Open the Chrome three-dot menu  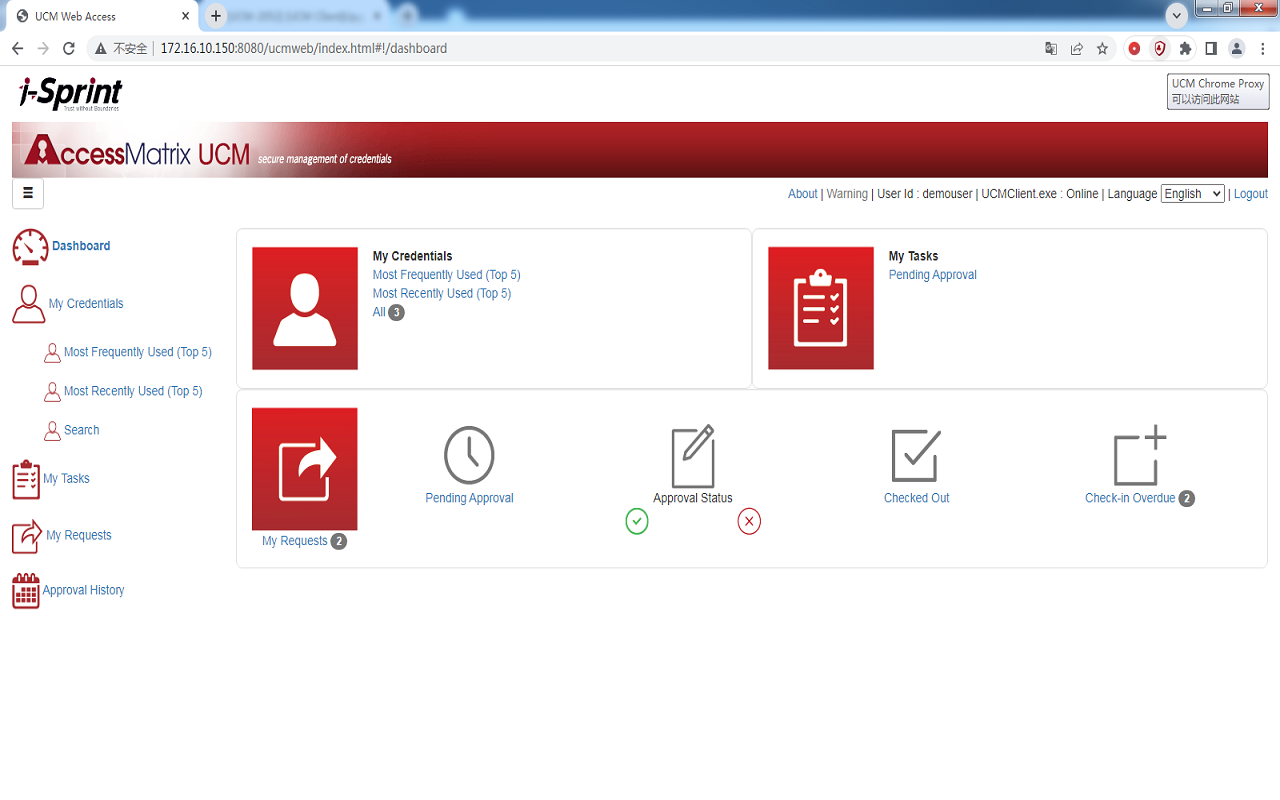1263,48
